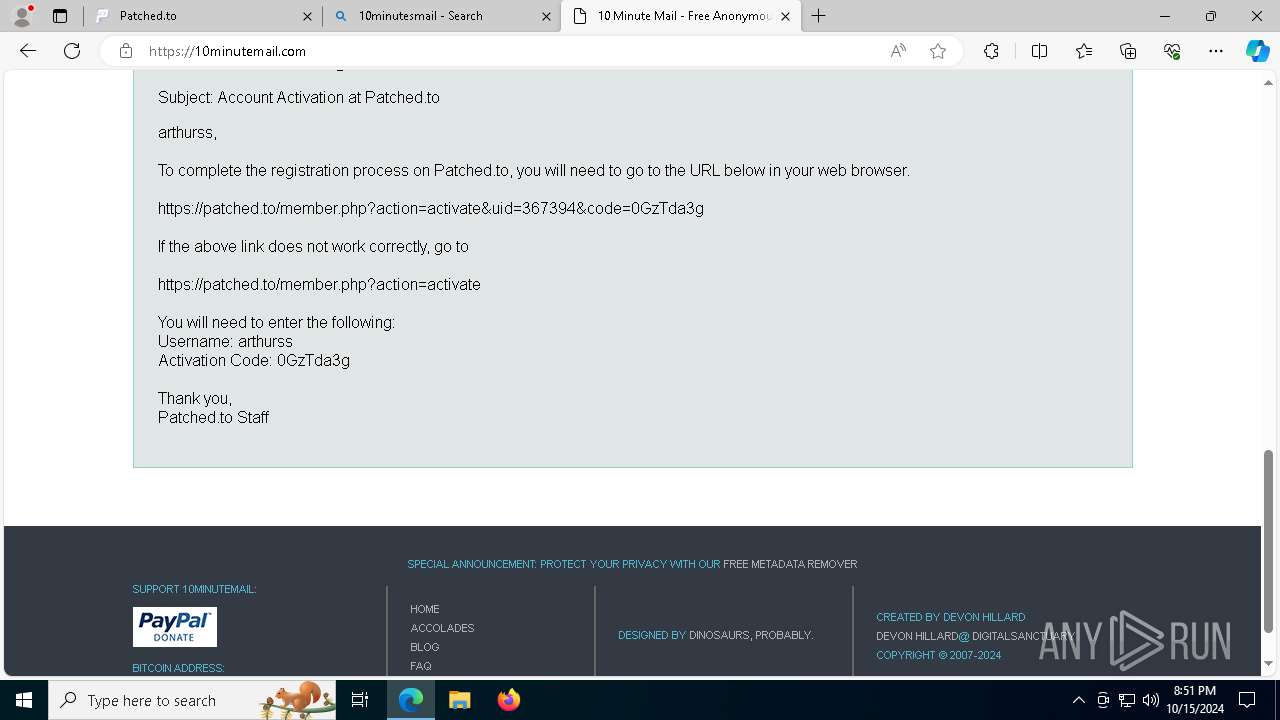Screen dimensions: 1280x720
Task: Open the taskbar clock and date
Action: [1195, 700]
